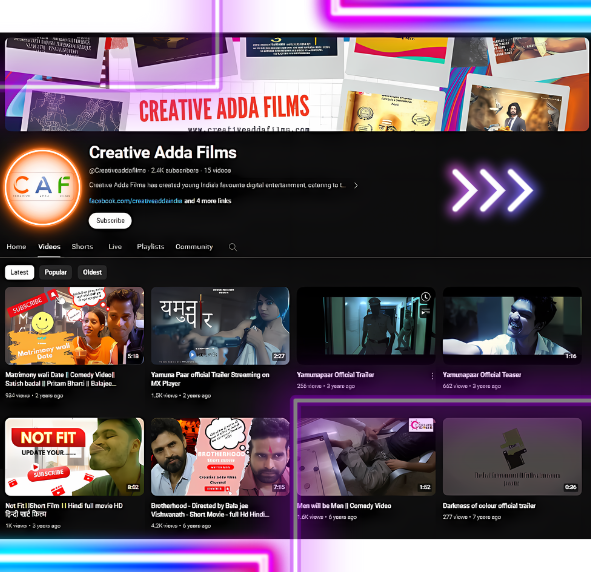Select the Oldest sort chip
This screenshot has height=572, width=591.
92,272
